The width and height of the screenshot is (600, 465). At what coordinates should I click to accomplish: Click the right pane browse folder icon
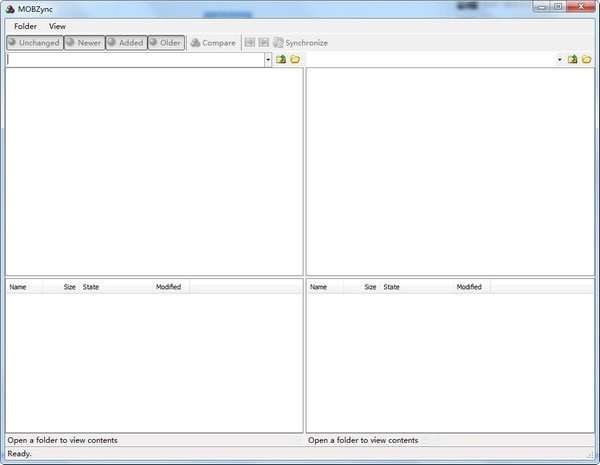pyautogui.click(x=587, y=59)
